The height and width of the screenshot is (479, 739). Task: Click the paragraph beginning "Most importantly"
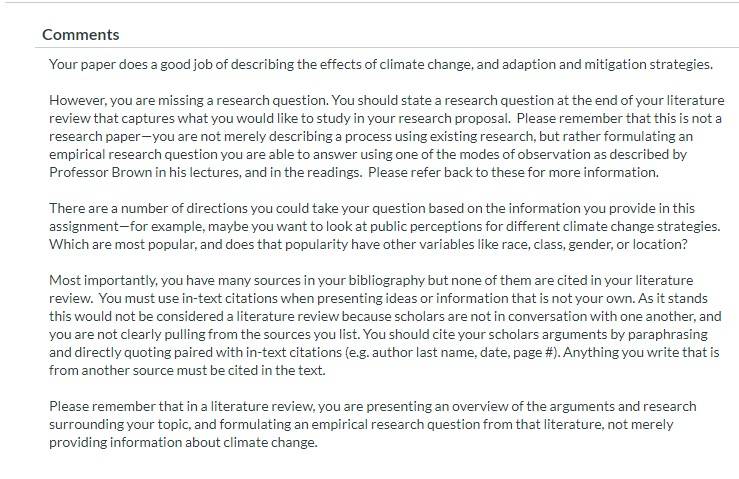tap(385, 325)
